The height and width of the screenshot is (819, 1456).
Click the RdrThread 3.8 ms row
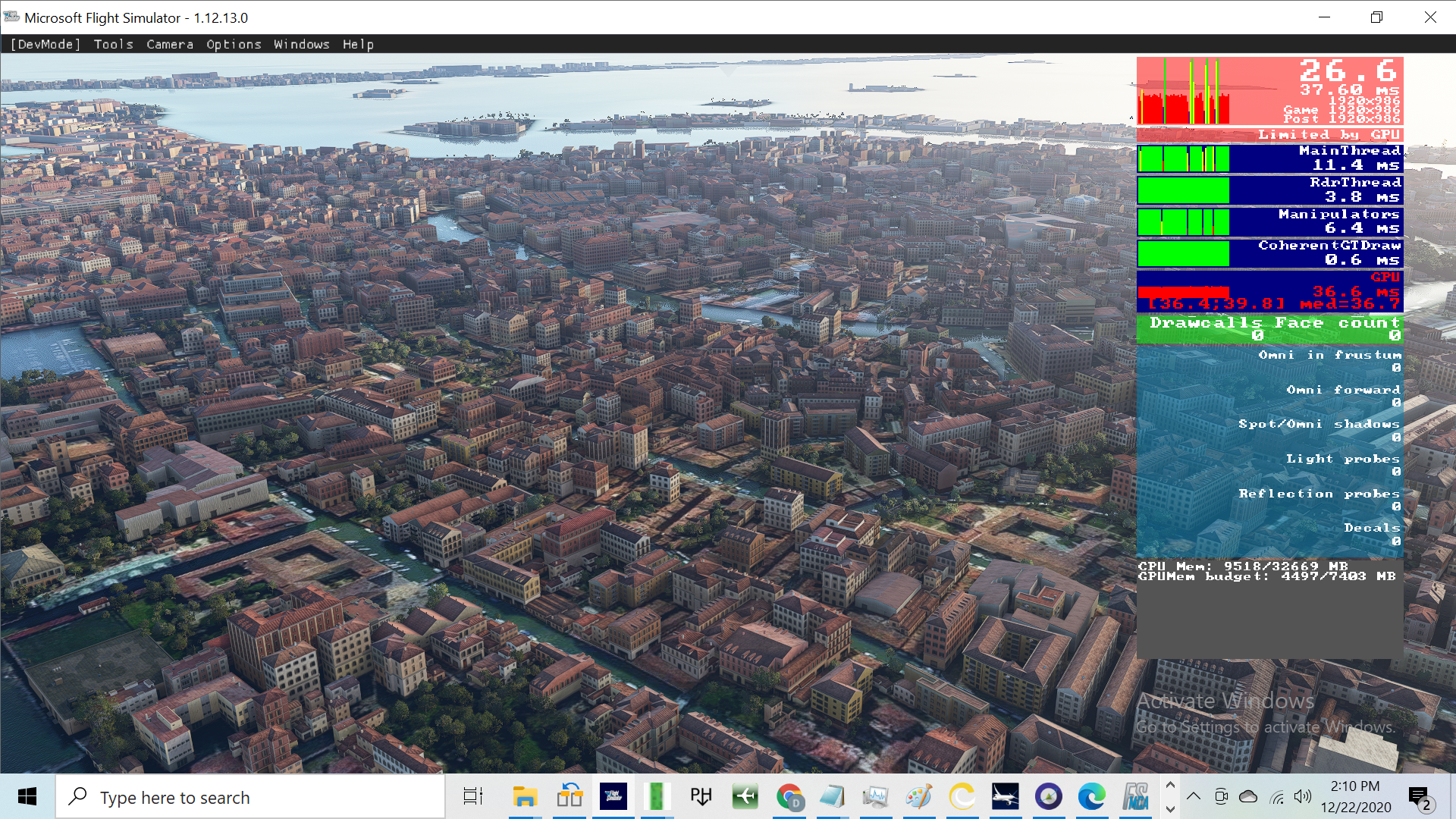pyautogui.click(x=1270, y=190)
